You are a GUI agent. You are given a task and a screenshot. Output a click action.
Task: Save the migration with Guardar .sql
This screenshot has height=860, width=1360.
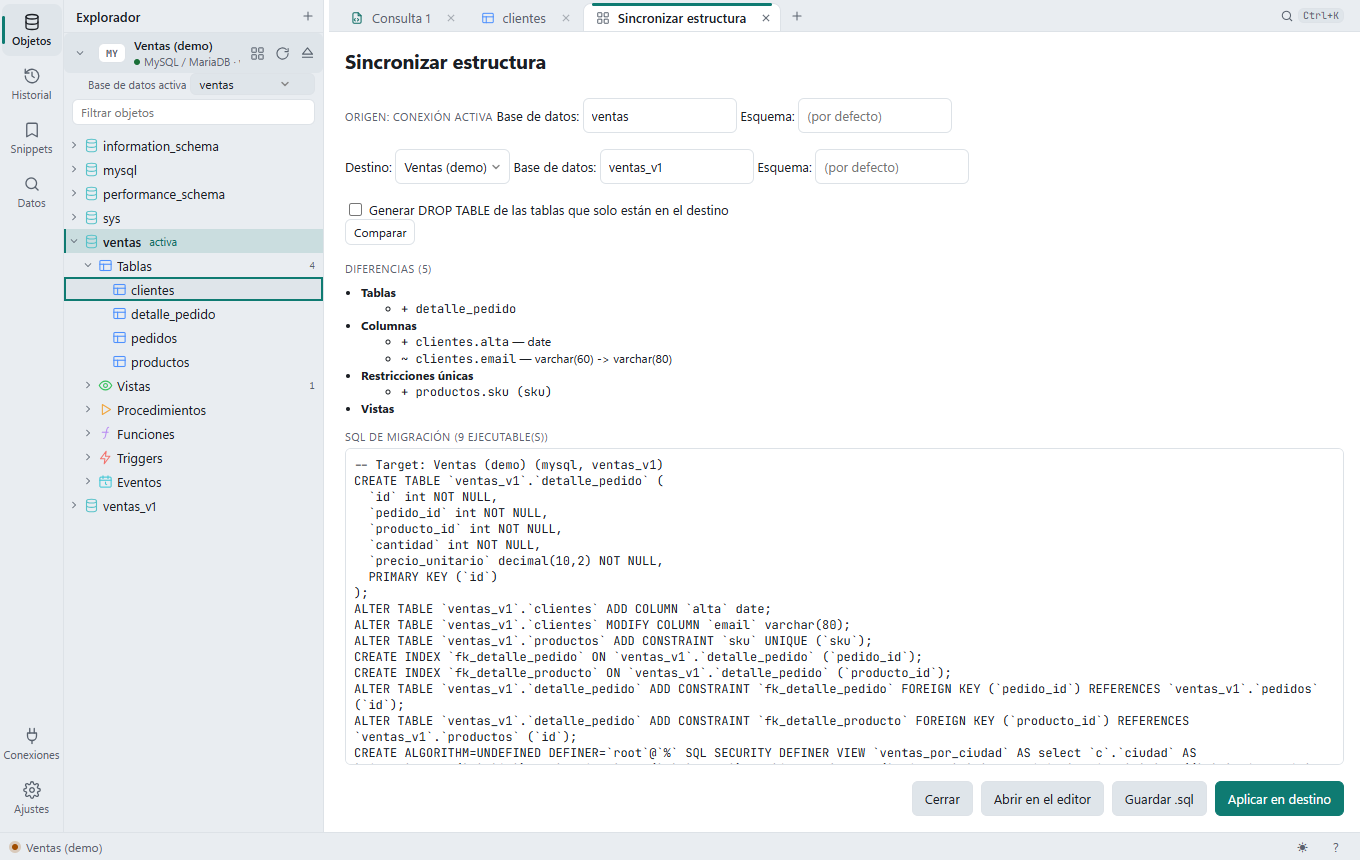point(1159,799)
